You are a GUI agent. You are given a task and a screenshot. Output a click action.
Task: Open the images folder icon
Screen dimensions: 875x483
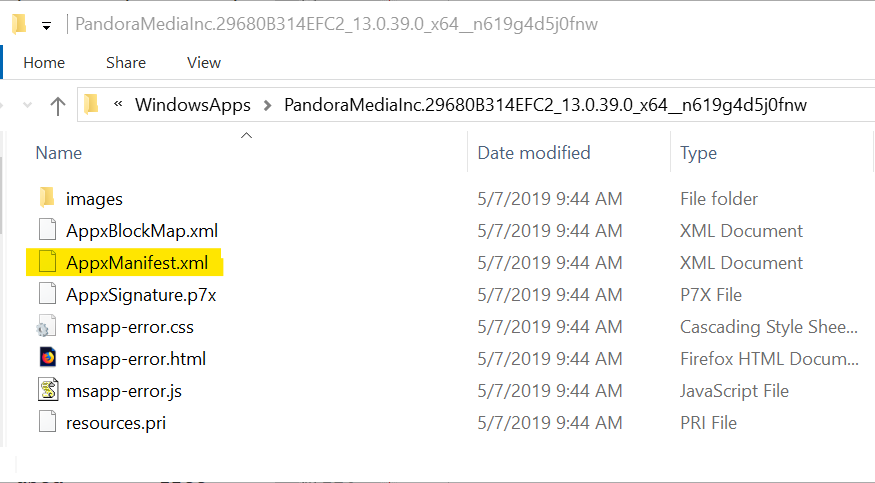(x=47, y=198)
